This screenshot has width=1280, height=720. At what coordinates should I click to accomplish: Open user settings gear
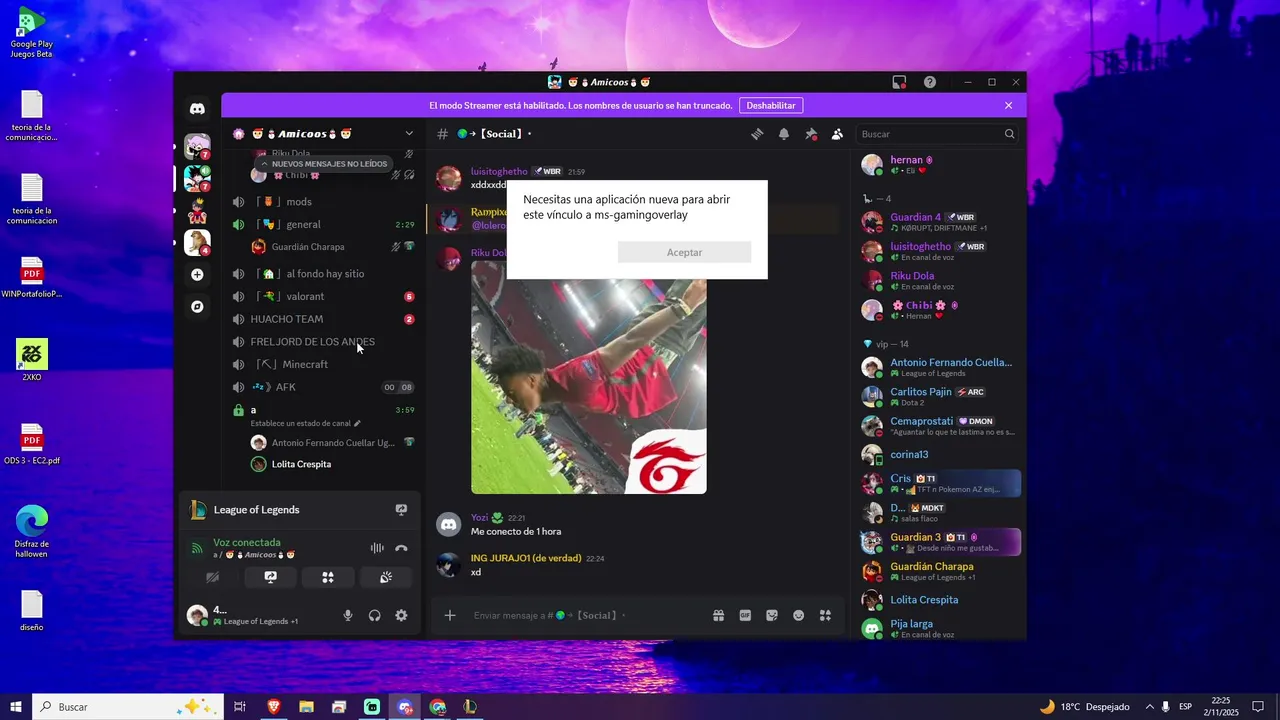401,616
